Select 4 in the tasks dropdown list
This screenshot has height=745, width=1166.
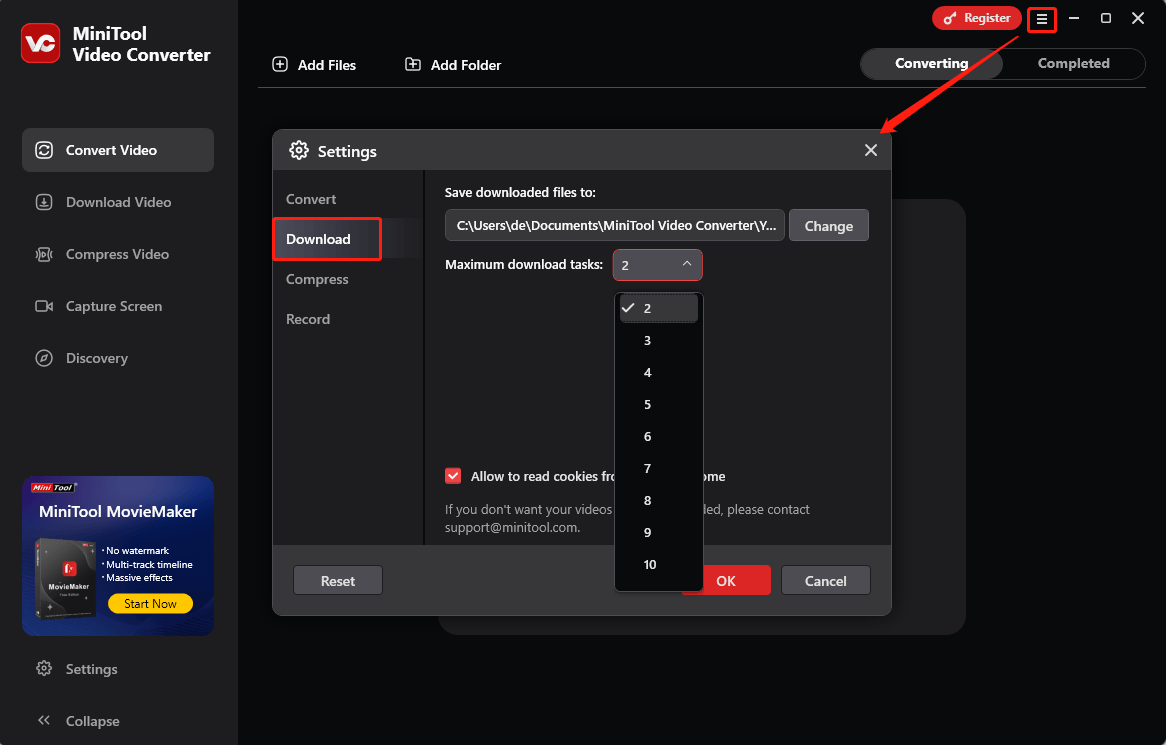pyautogui.click(x=659, y=372)
